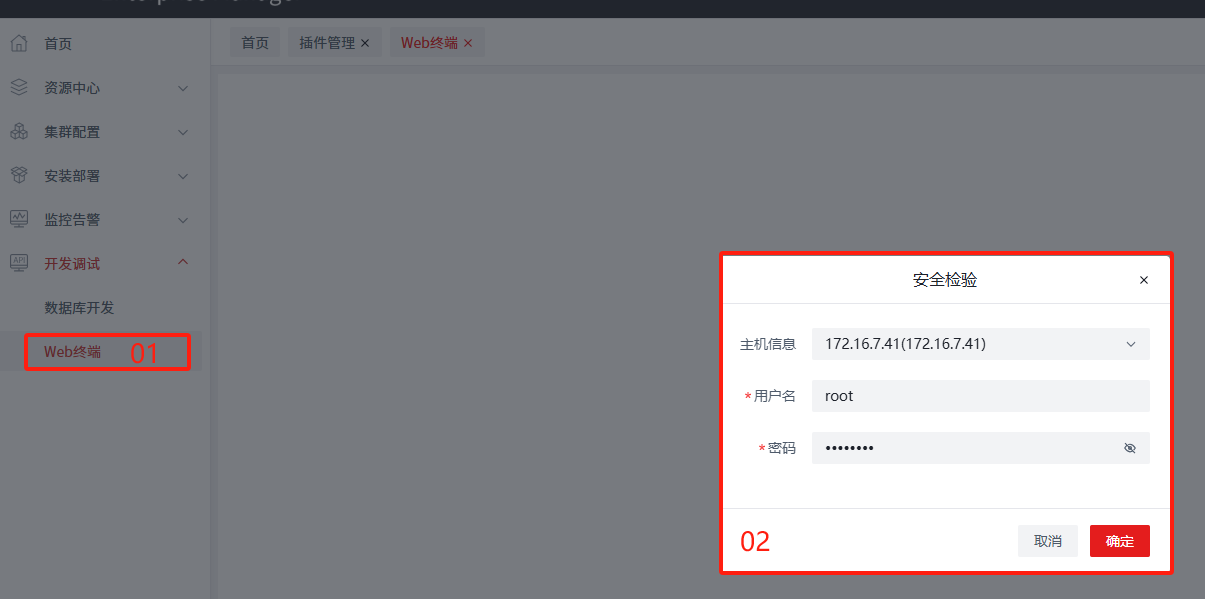The height and width of the screenshot is (599, 1205).
Task: Focus the 用户名 input field
Action: pyautogui.click(x=981, y=396)
